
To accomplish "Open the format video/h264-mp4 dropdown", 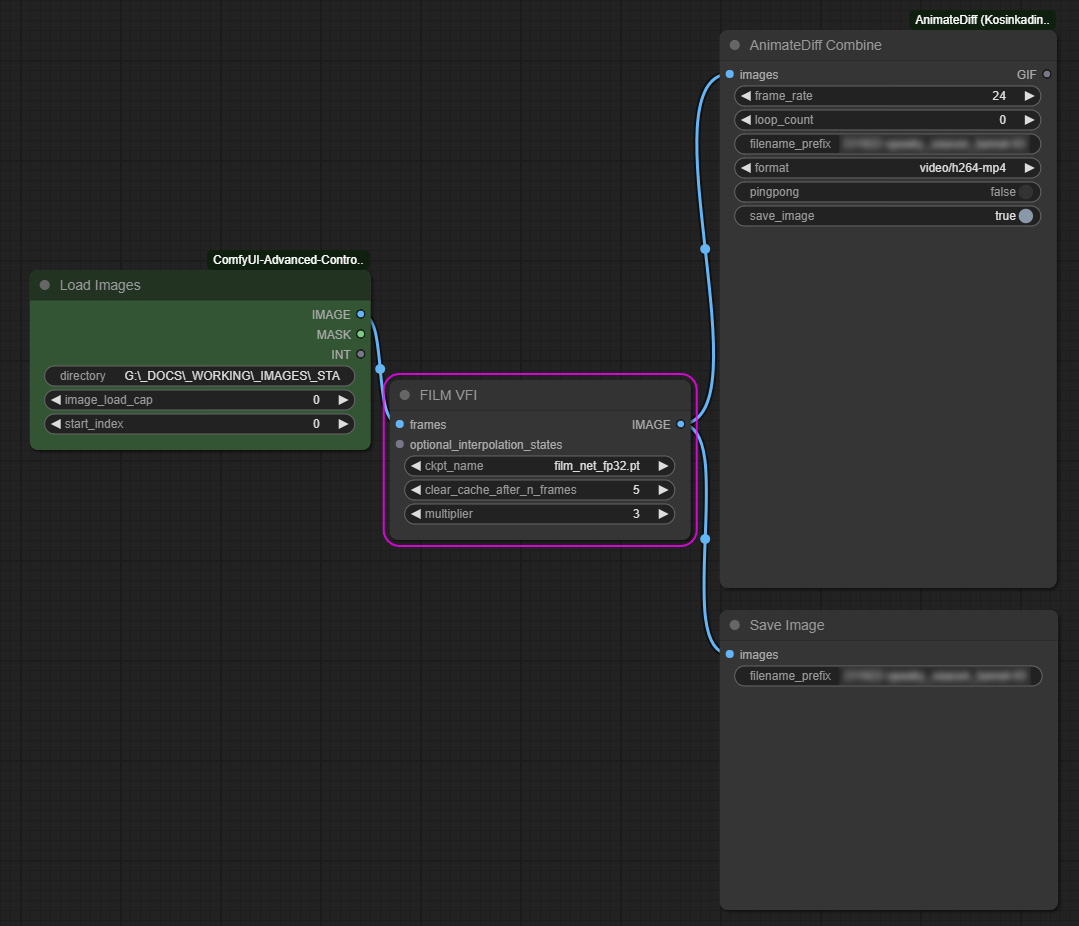I will click(888, 168).
